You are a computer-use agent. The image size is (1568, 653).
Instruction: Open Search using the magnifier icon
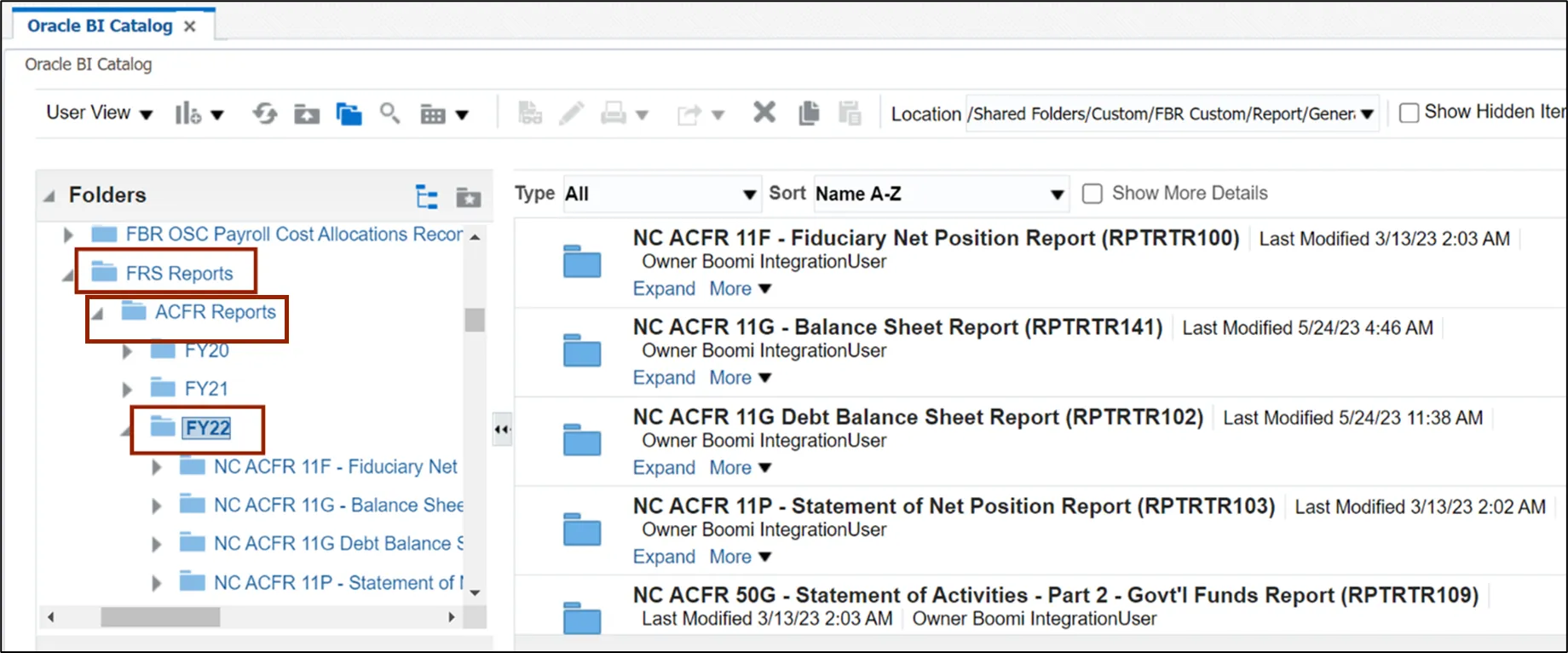click(x=389, y=113)
